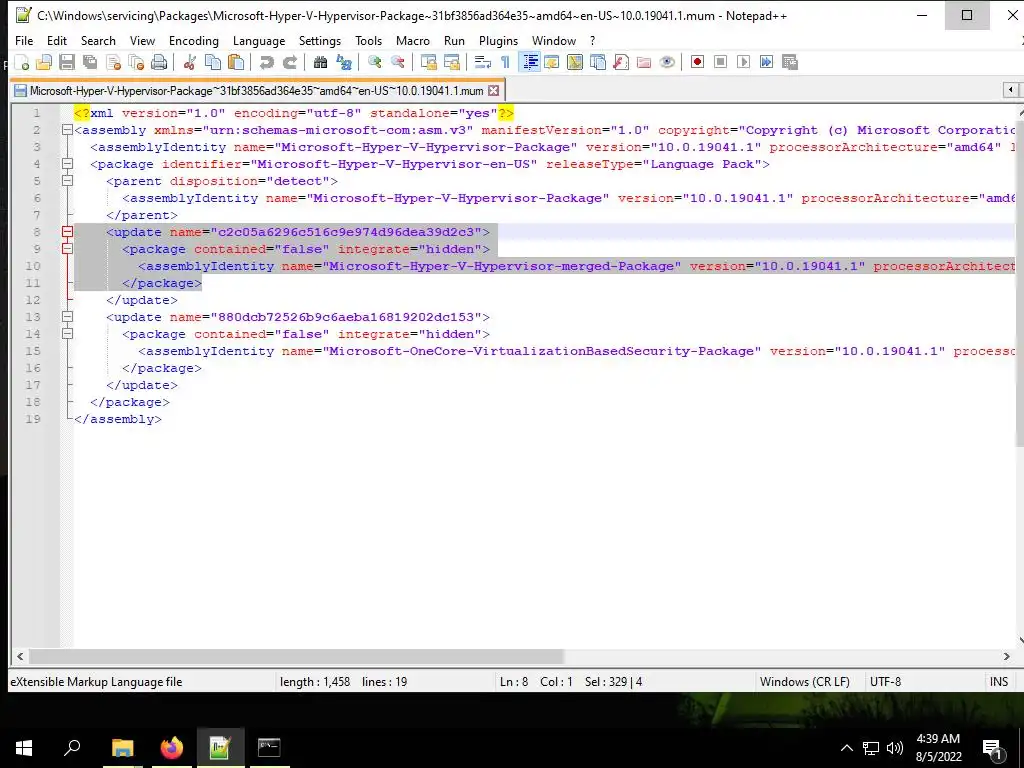Click the Open file toolbar icon
Screen dimensions: 1024x768
tap(44, 62)
